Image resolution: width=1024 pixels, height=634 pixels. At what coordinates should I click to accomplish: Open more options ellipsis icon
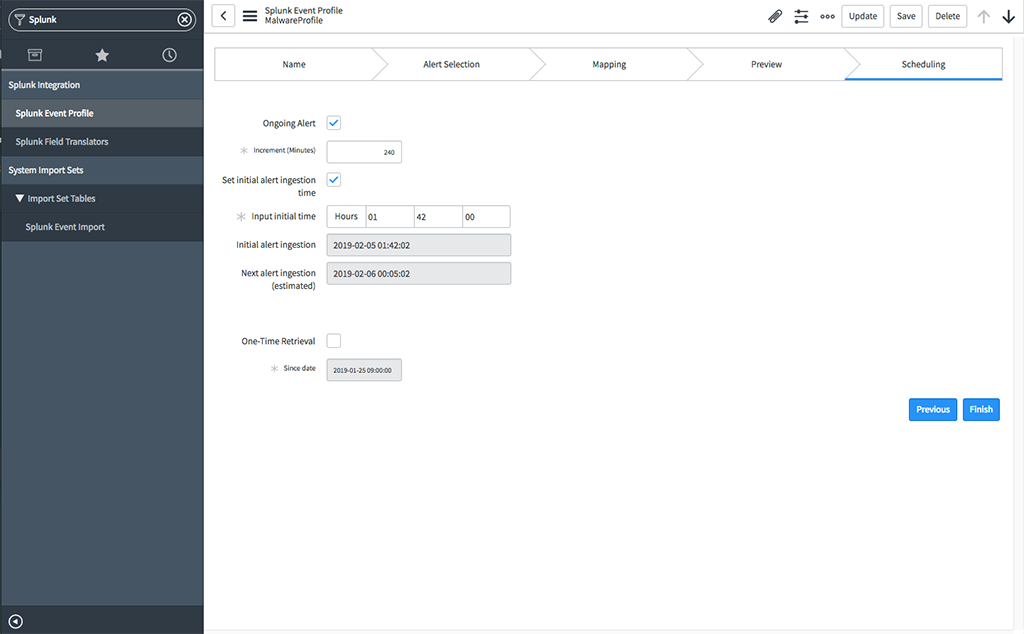tap(827, 16)
